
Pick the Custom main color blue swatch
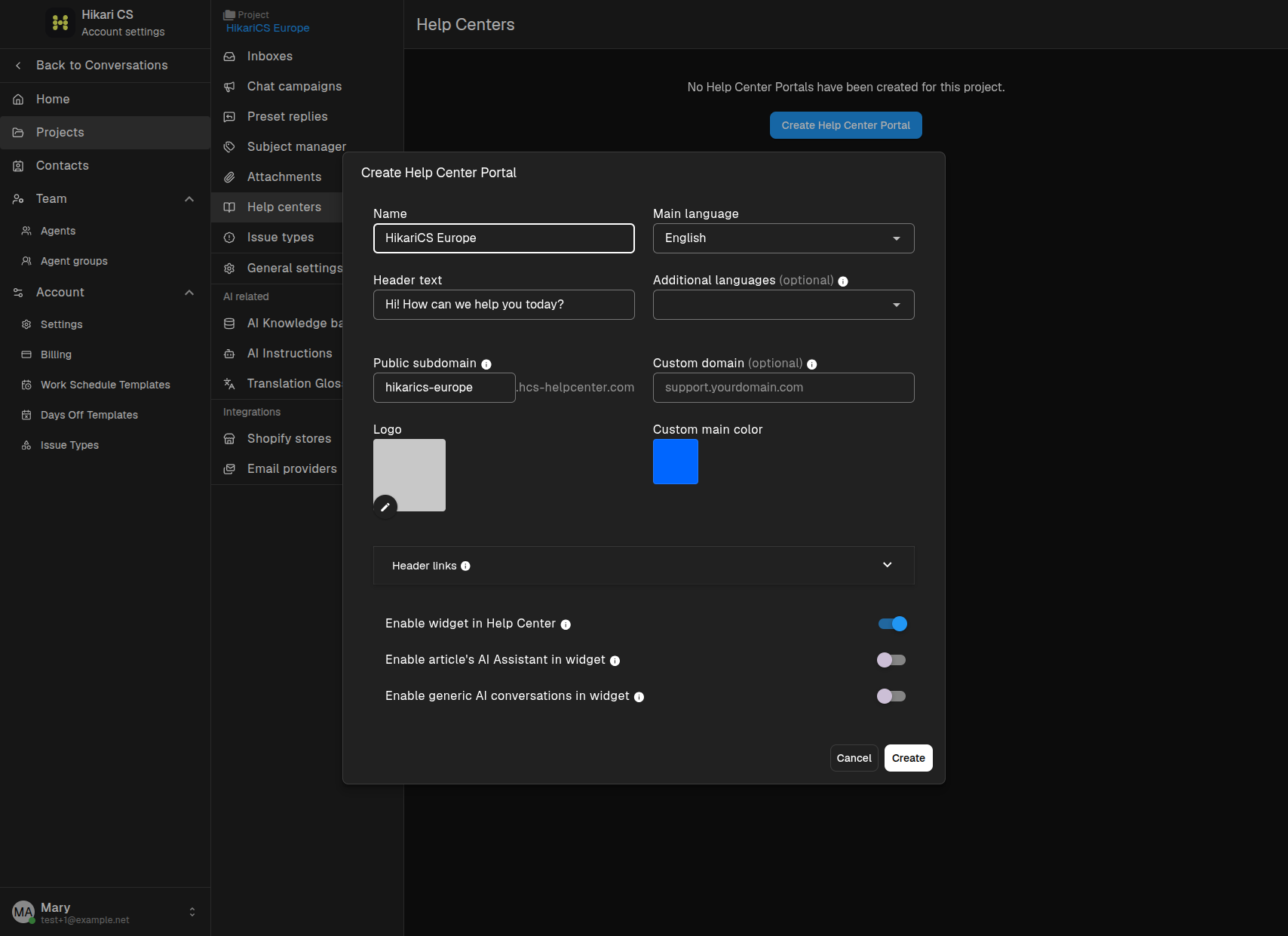click(676, 462)
